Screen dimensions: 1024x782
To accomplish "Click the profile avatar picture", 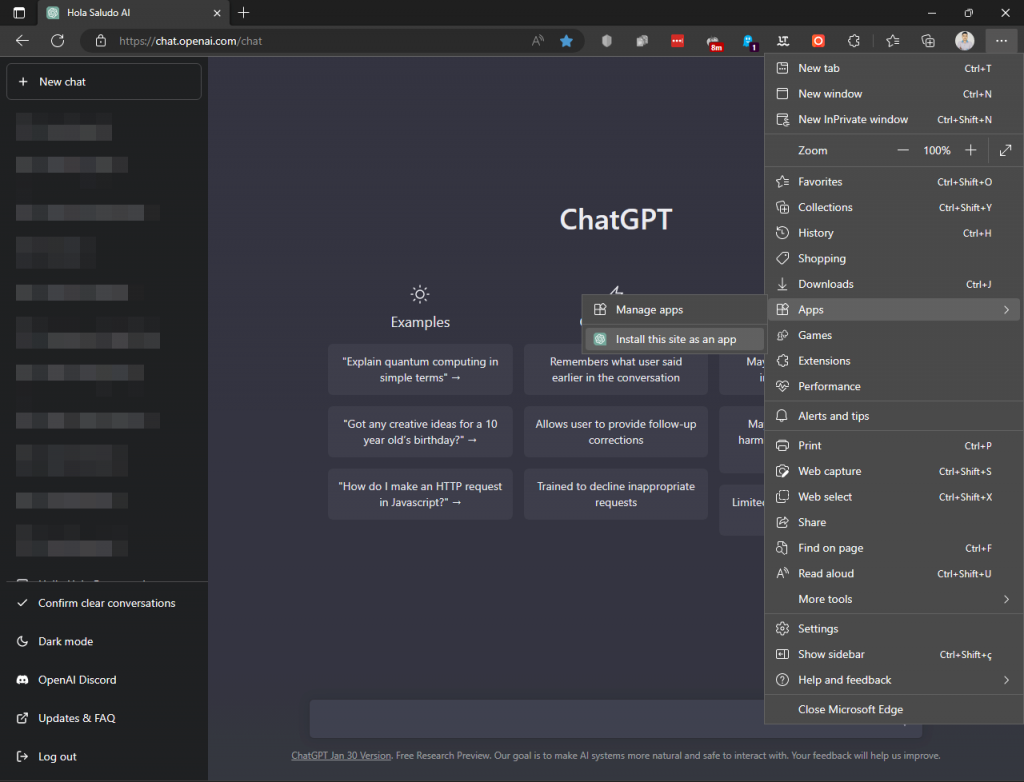I will coord(965,41).
